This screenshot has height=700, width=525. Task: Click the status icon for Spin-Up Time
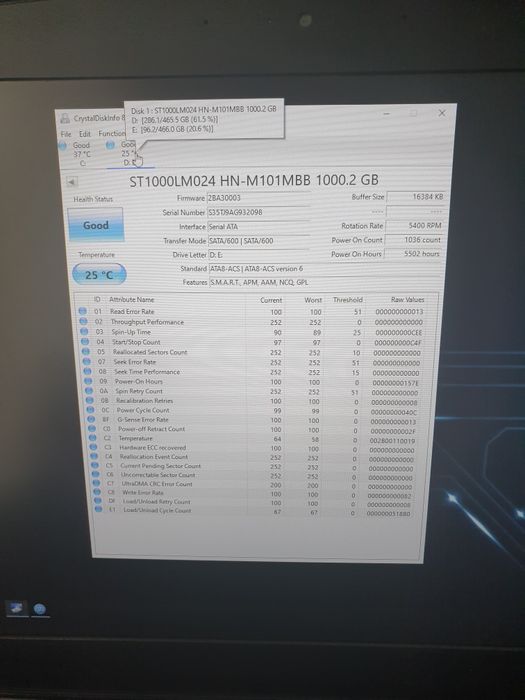point(84,332)
